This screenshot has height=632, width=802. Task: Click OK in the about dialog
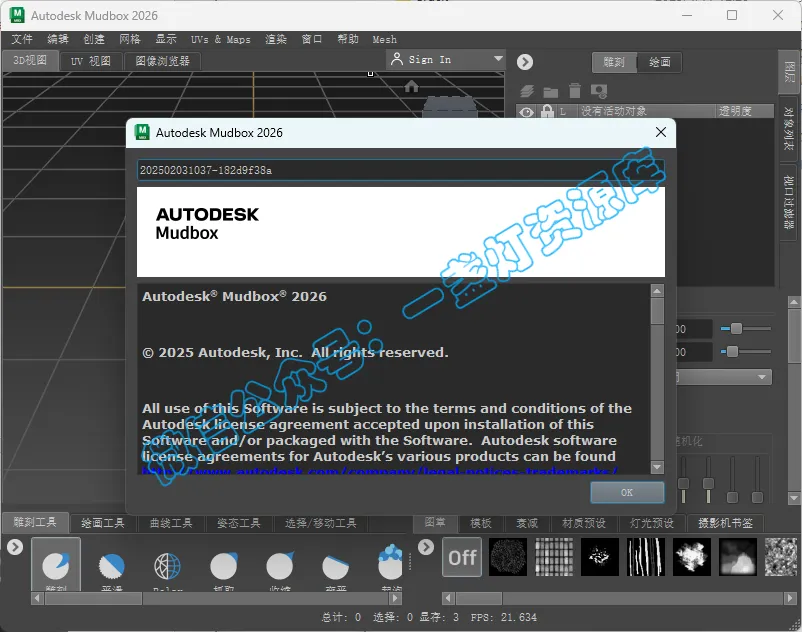(x=627, y=492)
